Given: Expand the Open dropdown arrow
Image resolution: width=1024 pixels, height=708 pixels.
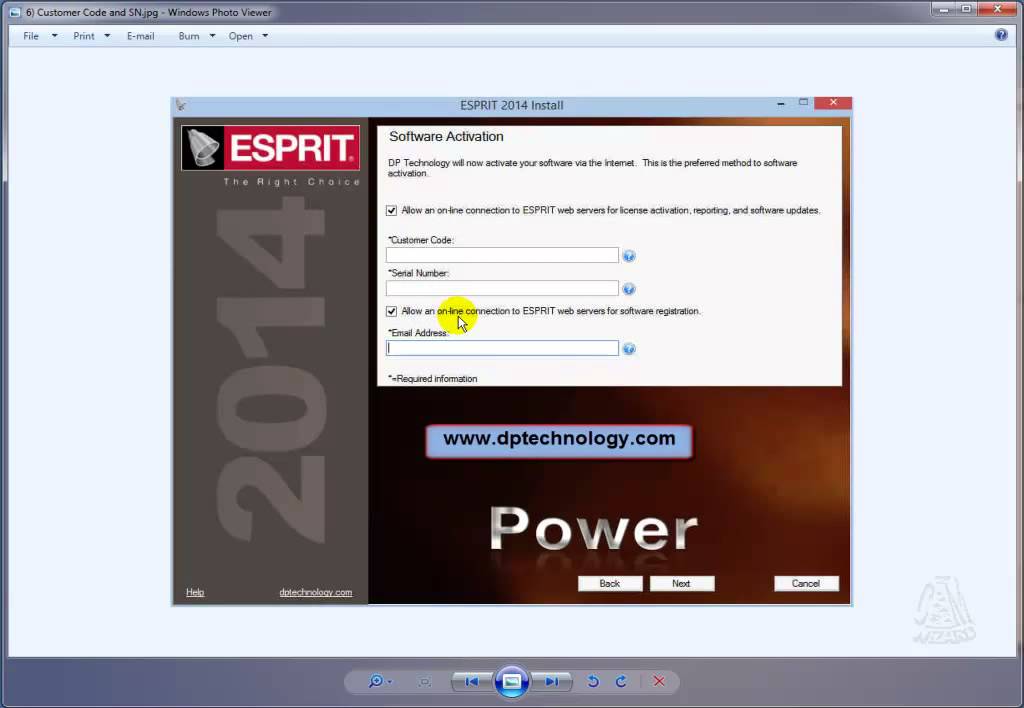Looking at the screenshot, I should pyautogui.click(x=265, y=36).
